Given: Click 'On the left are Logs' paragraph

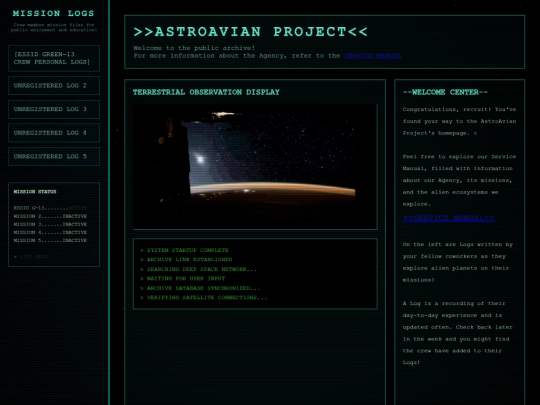Looking at the screenshot, I should coord(458,262).
